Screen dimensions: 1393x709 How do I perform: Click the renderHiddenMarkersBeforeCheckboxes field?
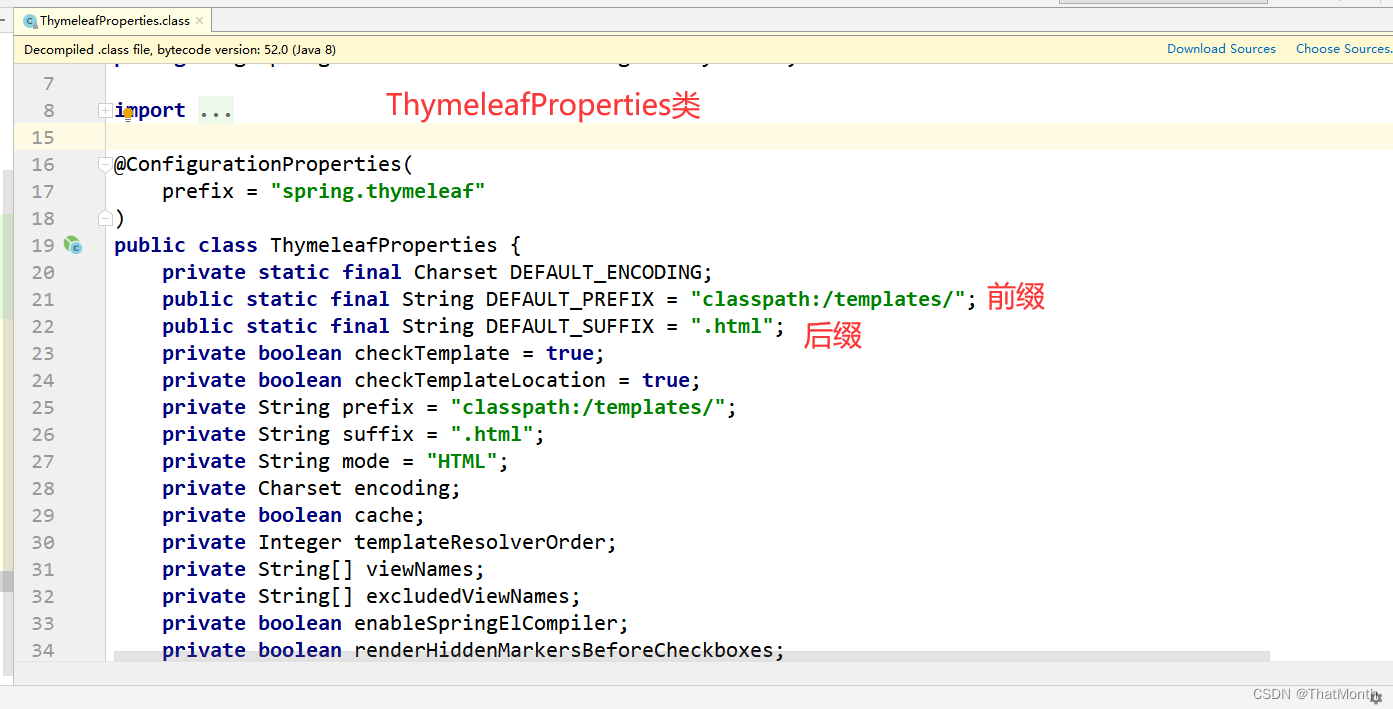pyautogui.click(x=564, y=650)
